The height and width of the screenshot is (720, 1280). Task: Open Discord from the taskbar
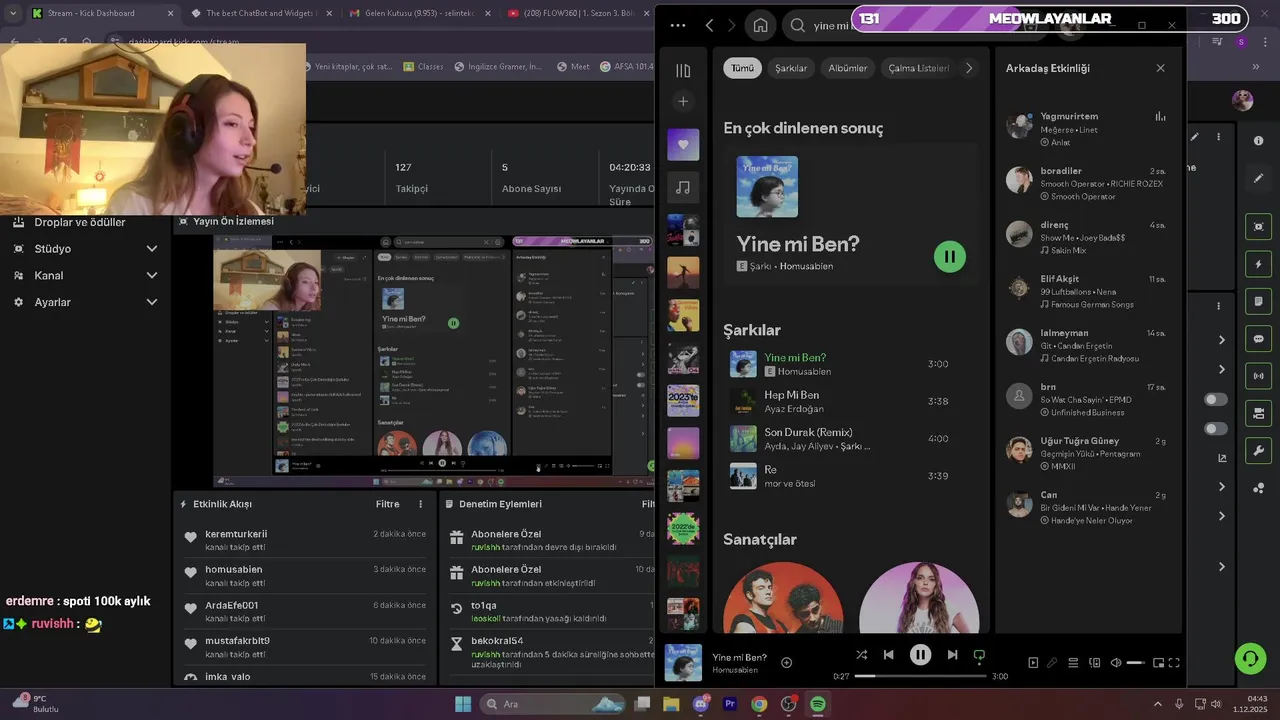coord(701,704)
